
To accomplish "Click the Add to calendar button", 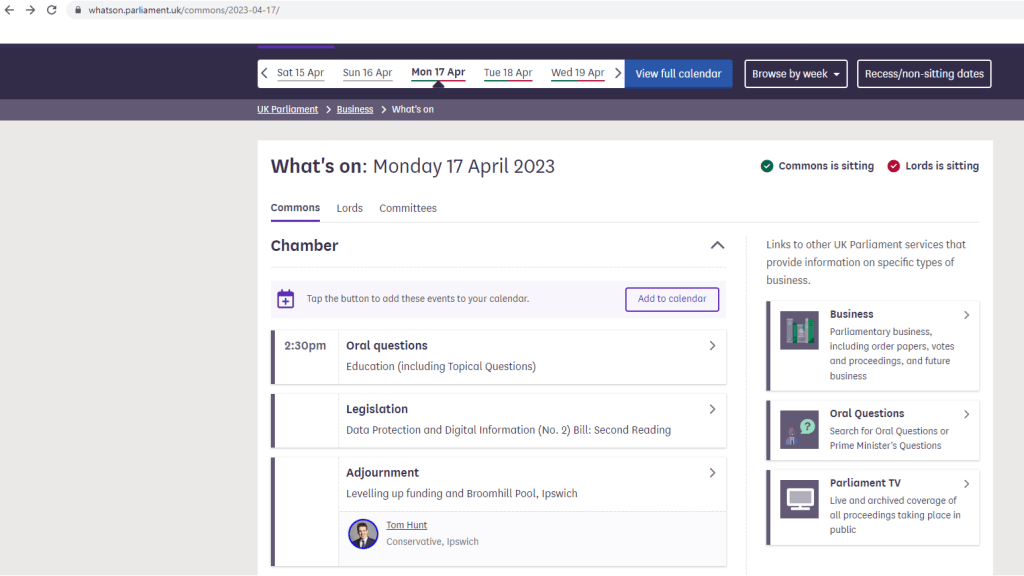I will click(x=672, y=299).
